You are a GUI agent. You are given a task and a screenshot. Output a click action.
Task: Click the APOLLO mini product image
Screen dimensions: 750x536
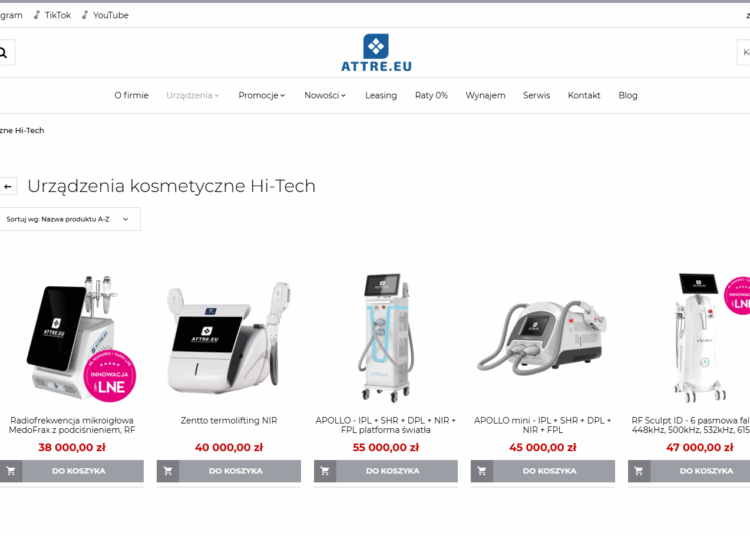tap(542, 337)
